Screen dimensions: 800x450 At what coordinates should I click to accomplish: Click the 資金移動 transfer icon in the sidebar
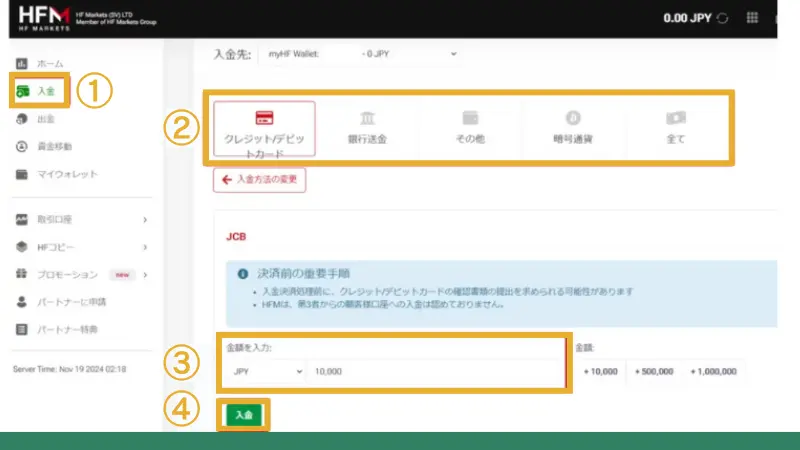point(21,146)
